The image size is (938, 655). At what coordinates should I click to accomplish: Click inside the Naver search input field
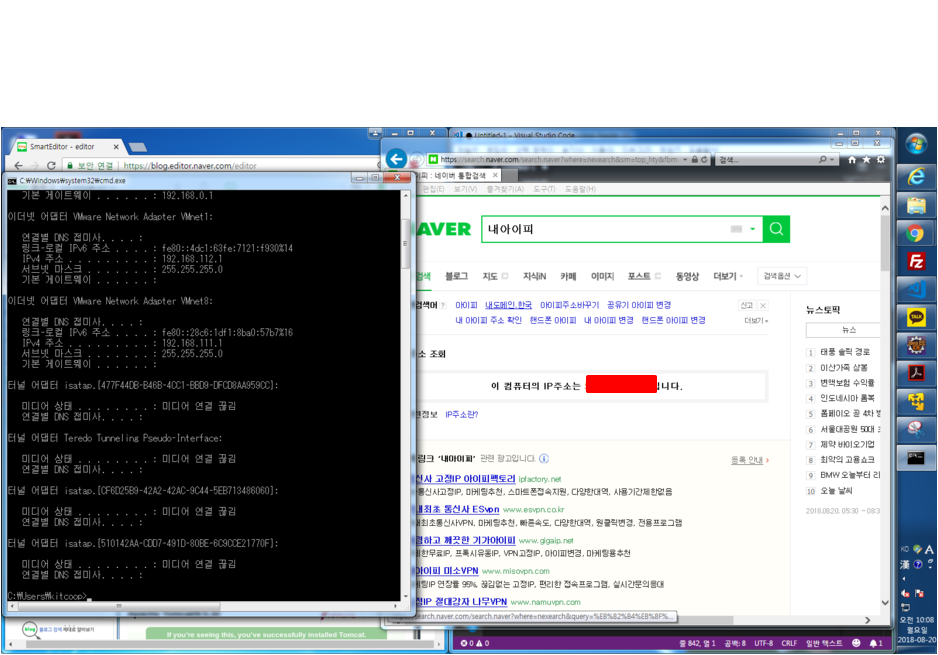606,229
